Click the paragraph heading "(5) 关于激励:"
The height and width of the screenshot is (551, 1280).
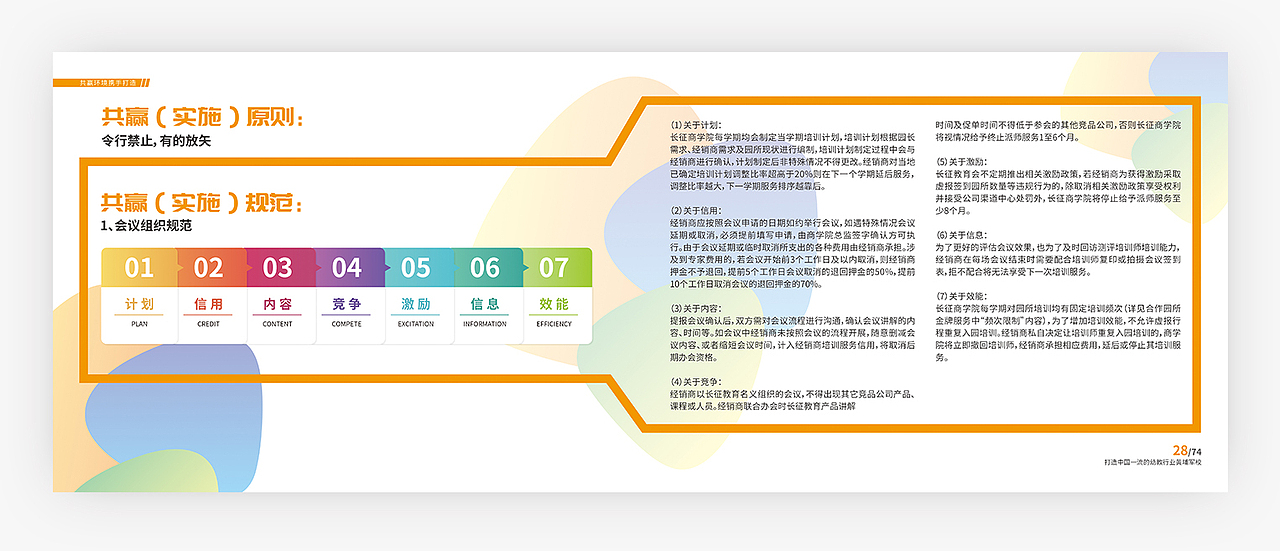point(960,162)
